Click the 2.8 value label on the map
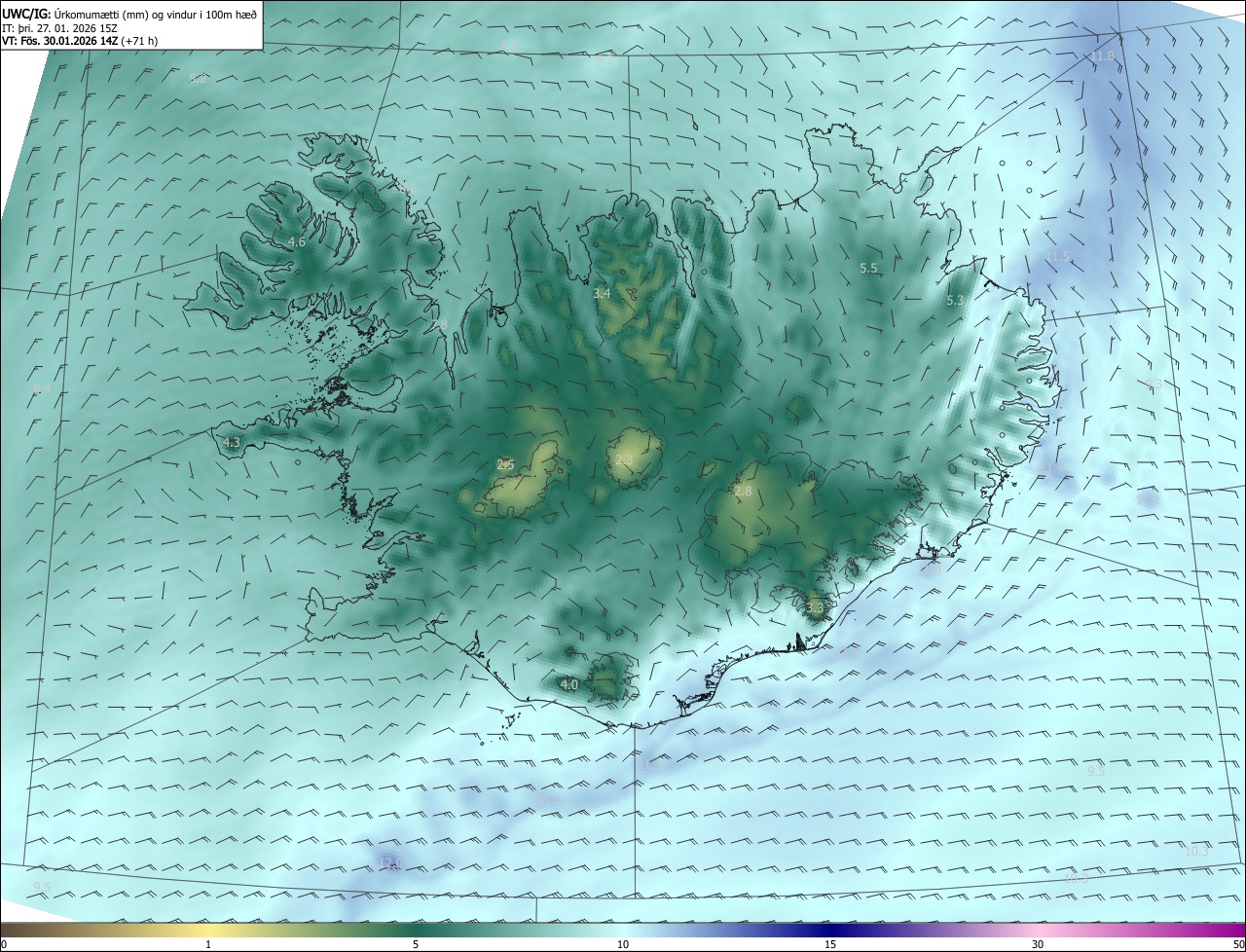This screenshot has height=952, width=1246. [743, 492]
